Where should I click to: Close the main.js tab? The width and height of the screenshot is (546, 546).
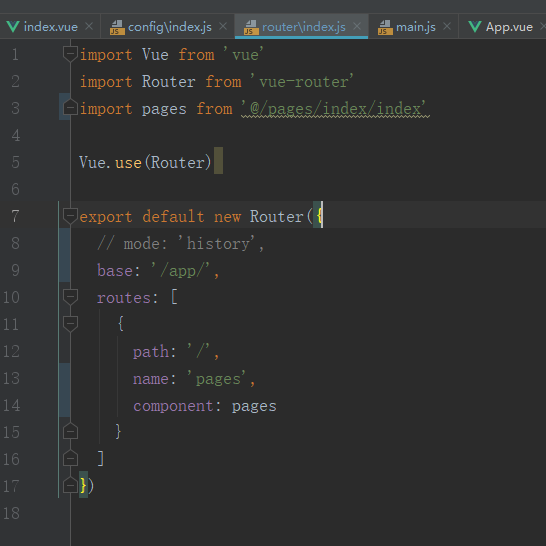[x=447, y=26]
